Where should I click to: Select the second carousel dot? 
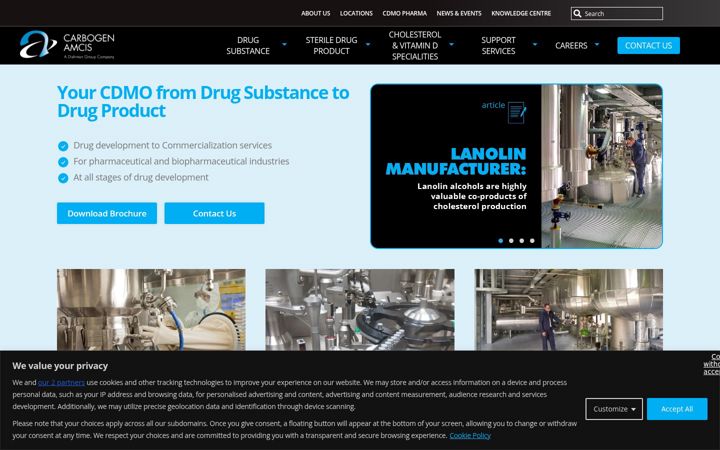(511, 241)
